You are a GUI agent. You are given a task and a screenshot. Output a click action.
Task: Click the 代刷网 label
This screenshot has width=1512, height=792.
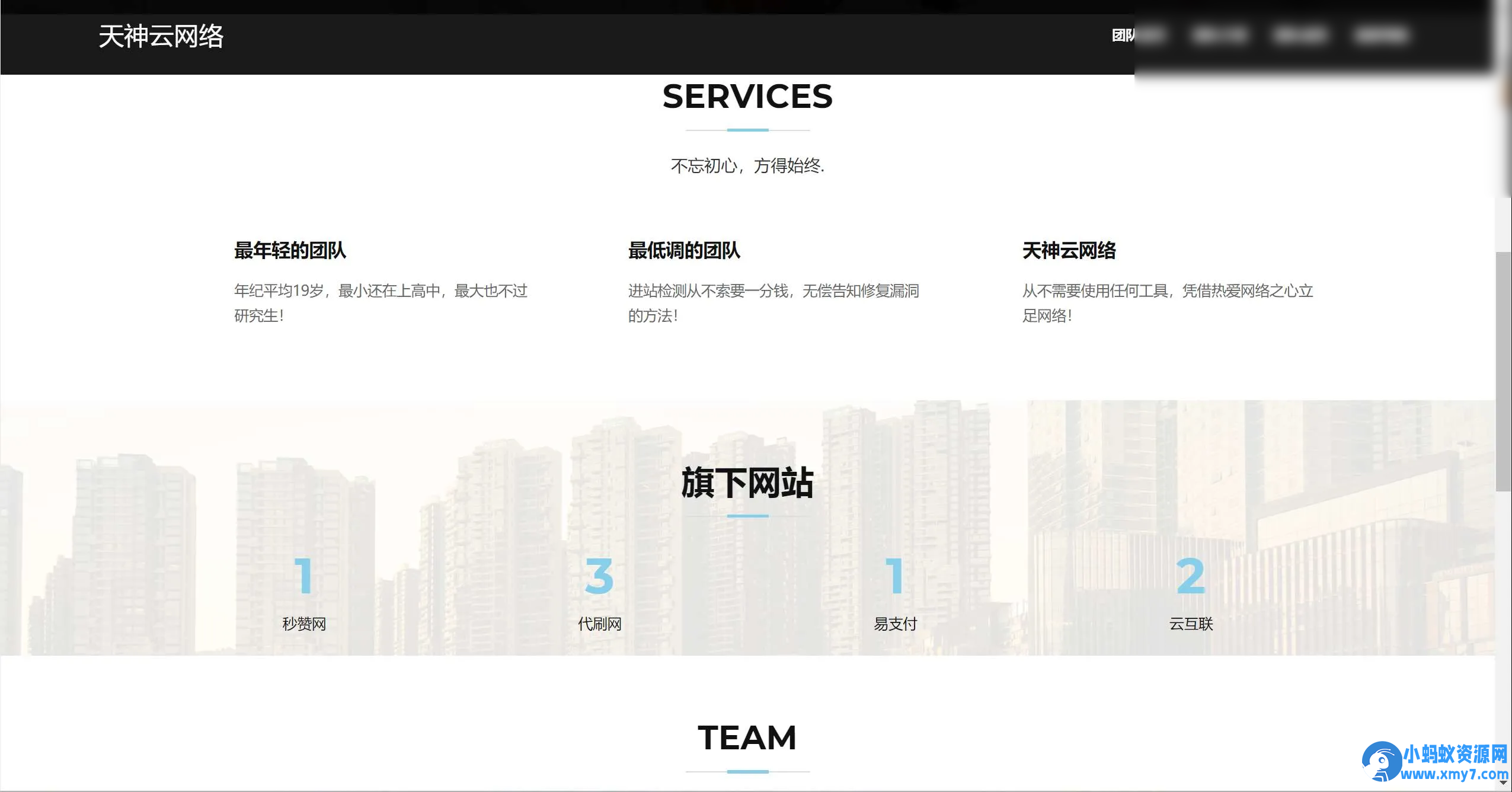point(600,623)
